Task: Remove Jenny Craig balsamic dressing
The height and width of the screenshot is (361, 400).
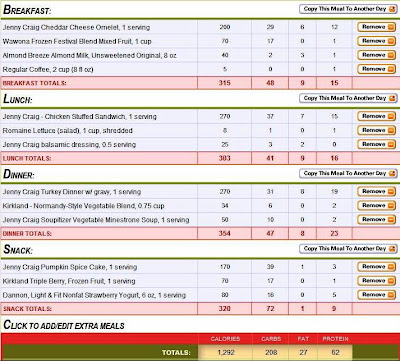Action: (376, 144)
